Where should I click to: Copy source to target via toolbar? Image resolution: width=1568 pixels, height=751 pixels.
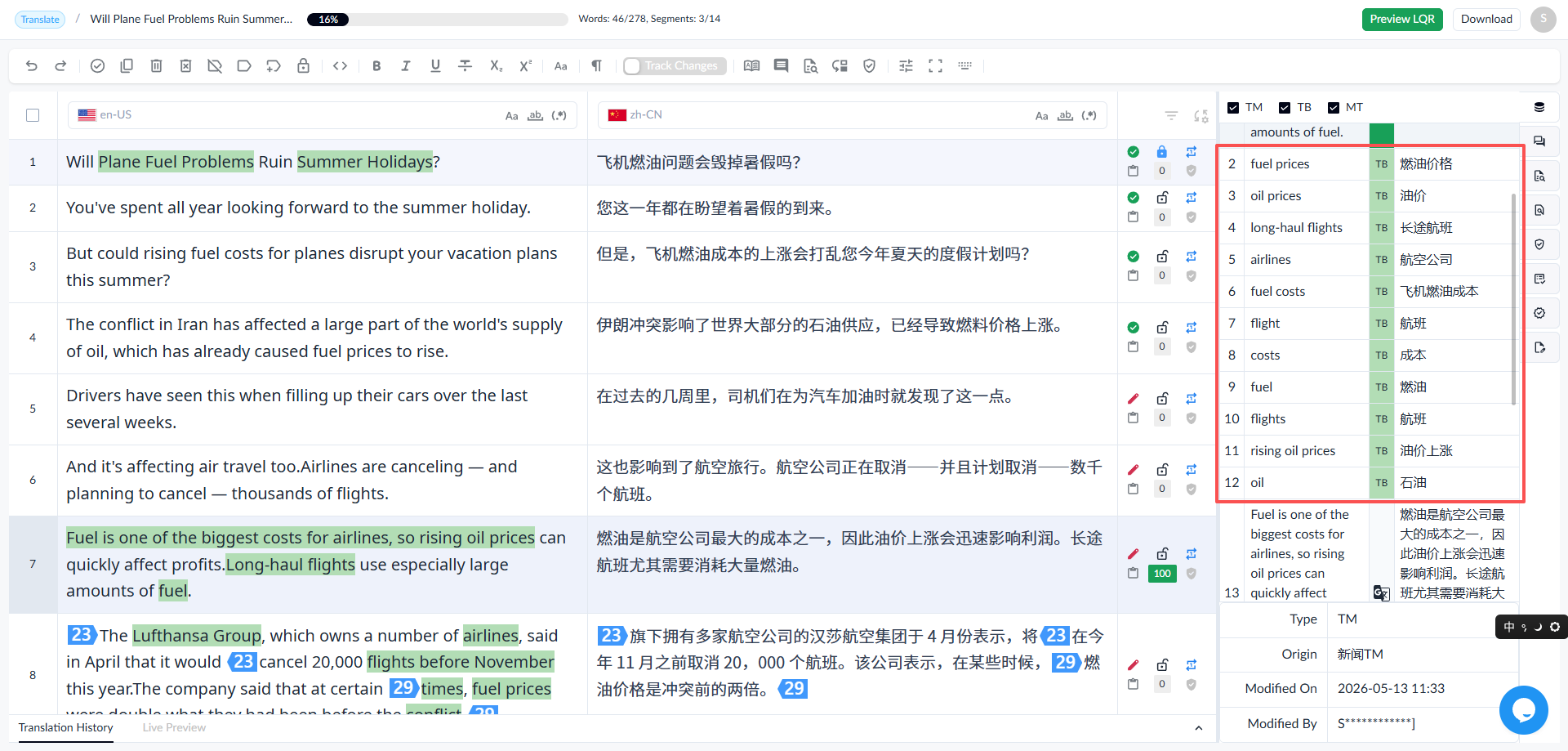(127, 66)
